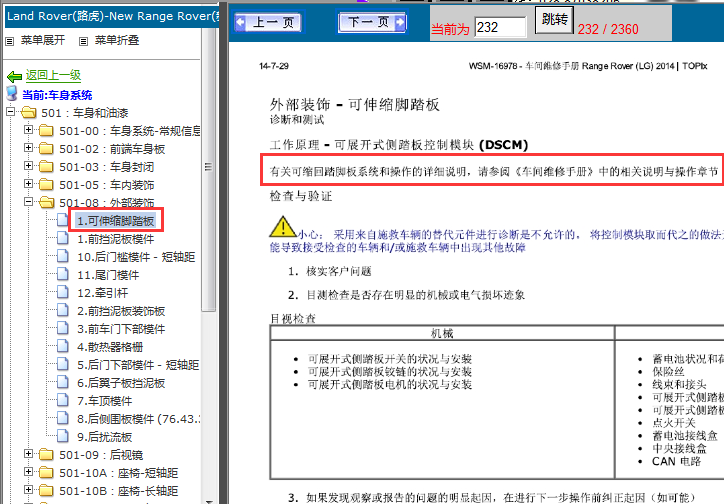Click the 501-10A folder icon
Screen dimensions: 724x504
point(46,473)
